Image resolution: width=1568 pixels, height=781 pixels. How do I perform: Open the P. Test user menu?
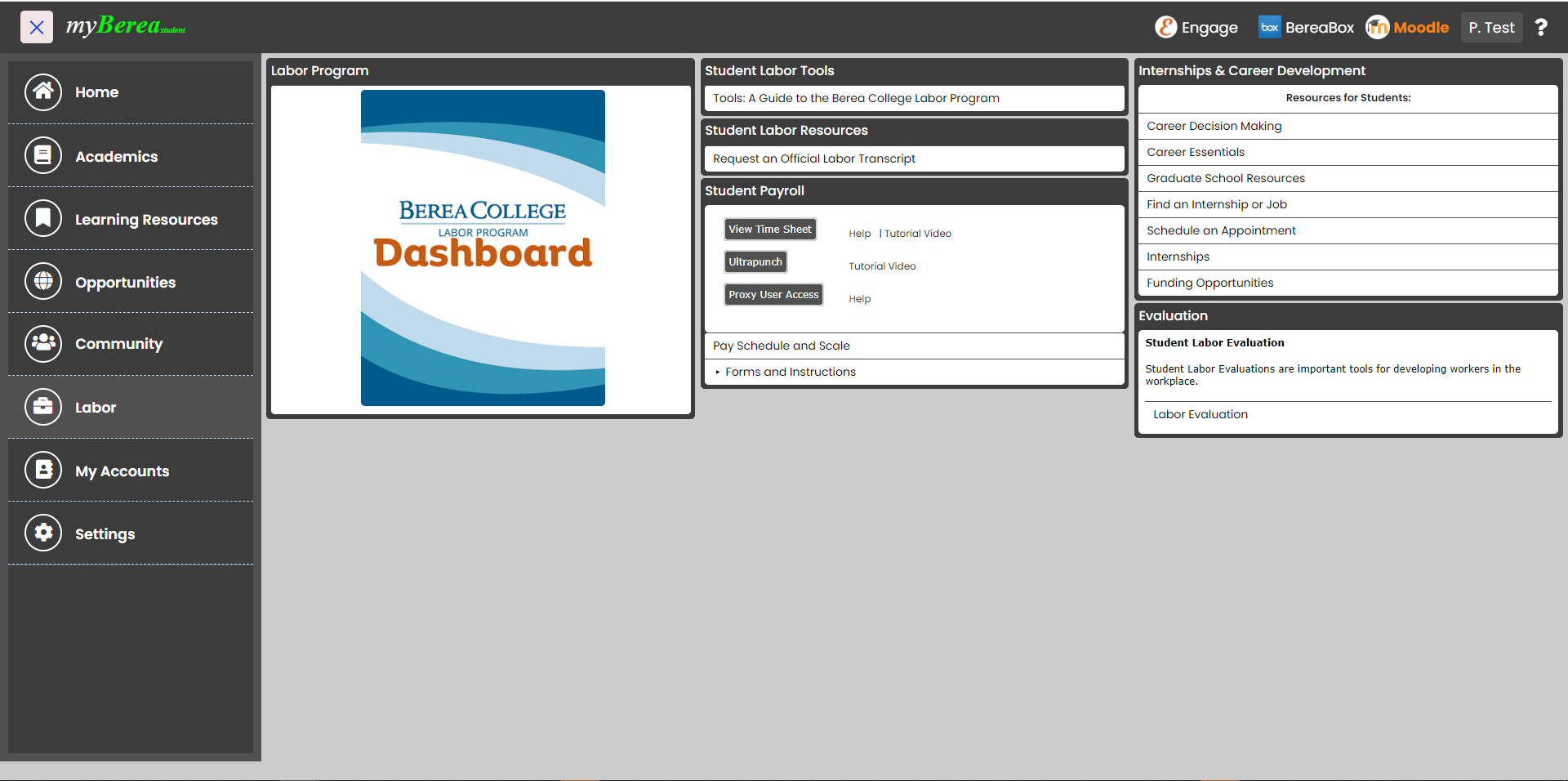[1491, 28]
